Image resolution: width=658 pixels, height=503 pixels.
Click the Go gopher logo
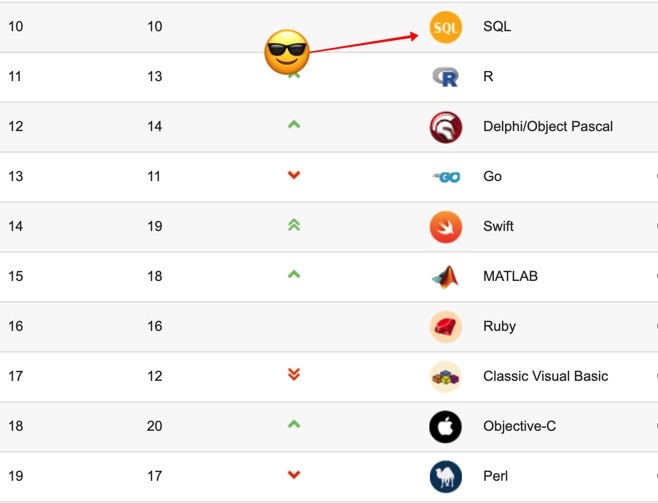coord(446,177)
